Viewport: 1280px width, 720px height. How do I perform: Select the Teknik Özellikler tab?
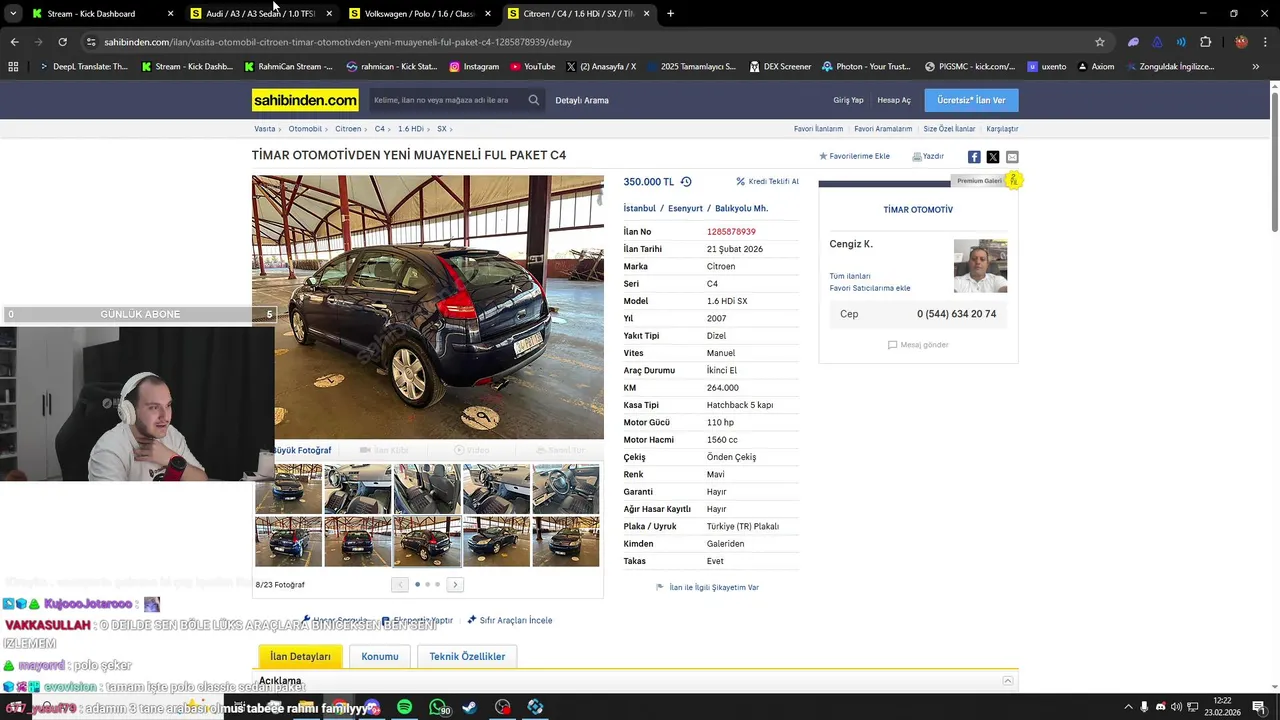[467, 657]
